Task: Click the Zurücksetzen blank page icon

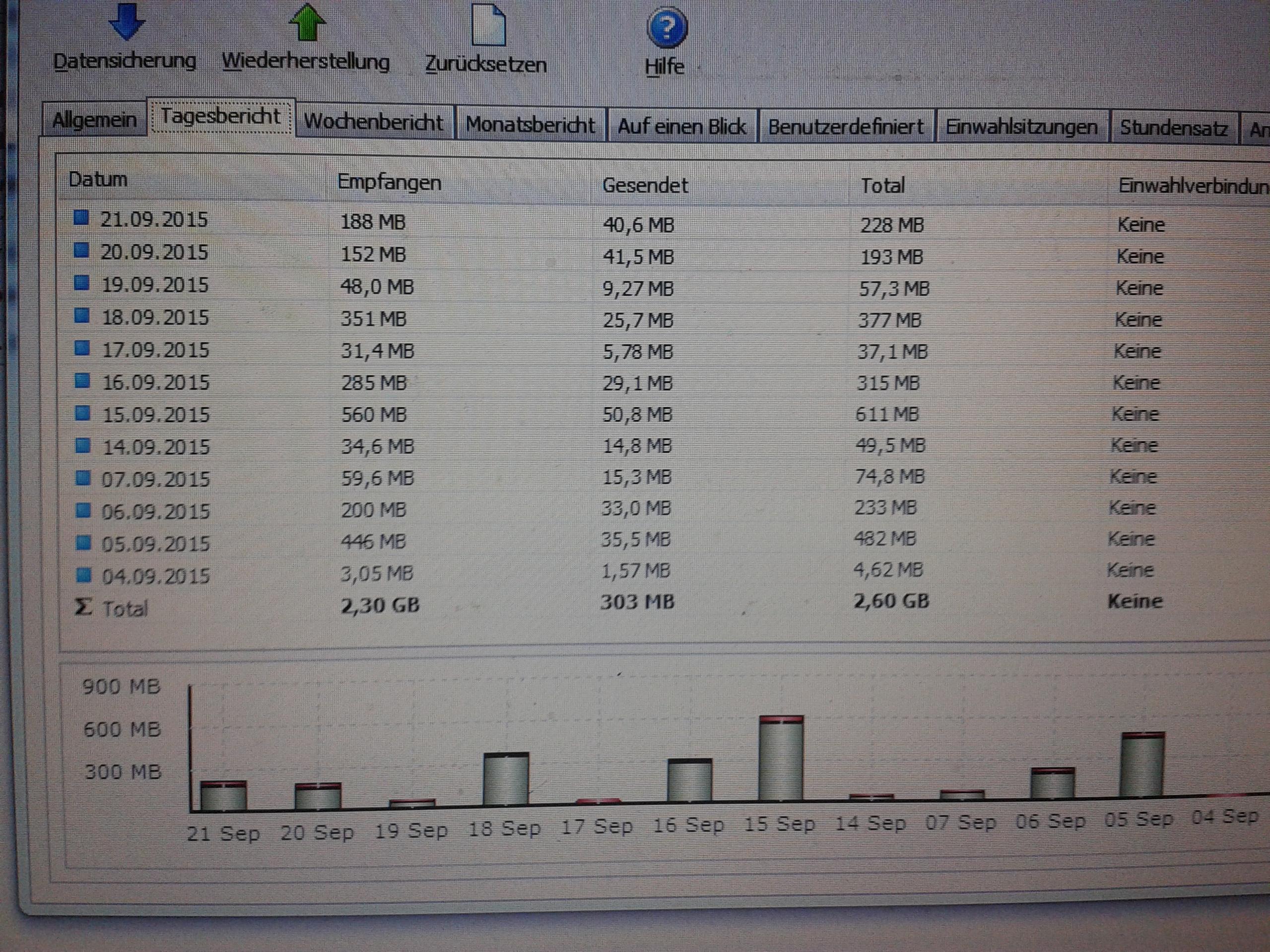Action: click(487, 26)
